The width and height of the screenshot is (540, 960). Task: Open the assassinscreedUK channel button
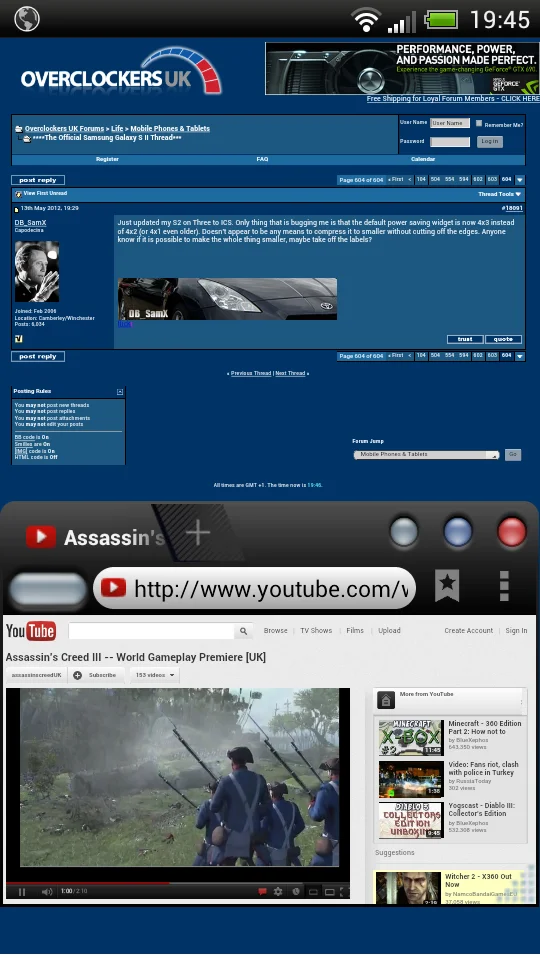pos(36,675)
